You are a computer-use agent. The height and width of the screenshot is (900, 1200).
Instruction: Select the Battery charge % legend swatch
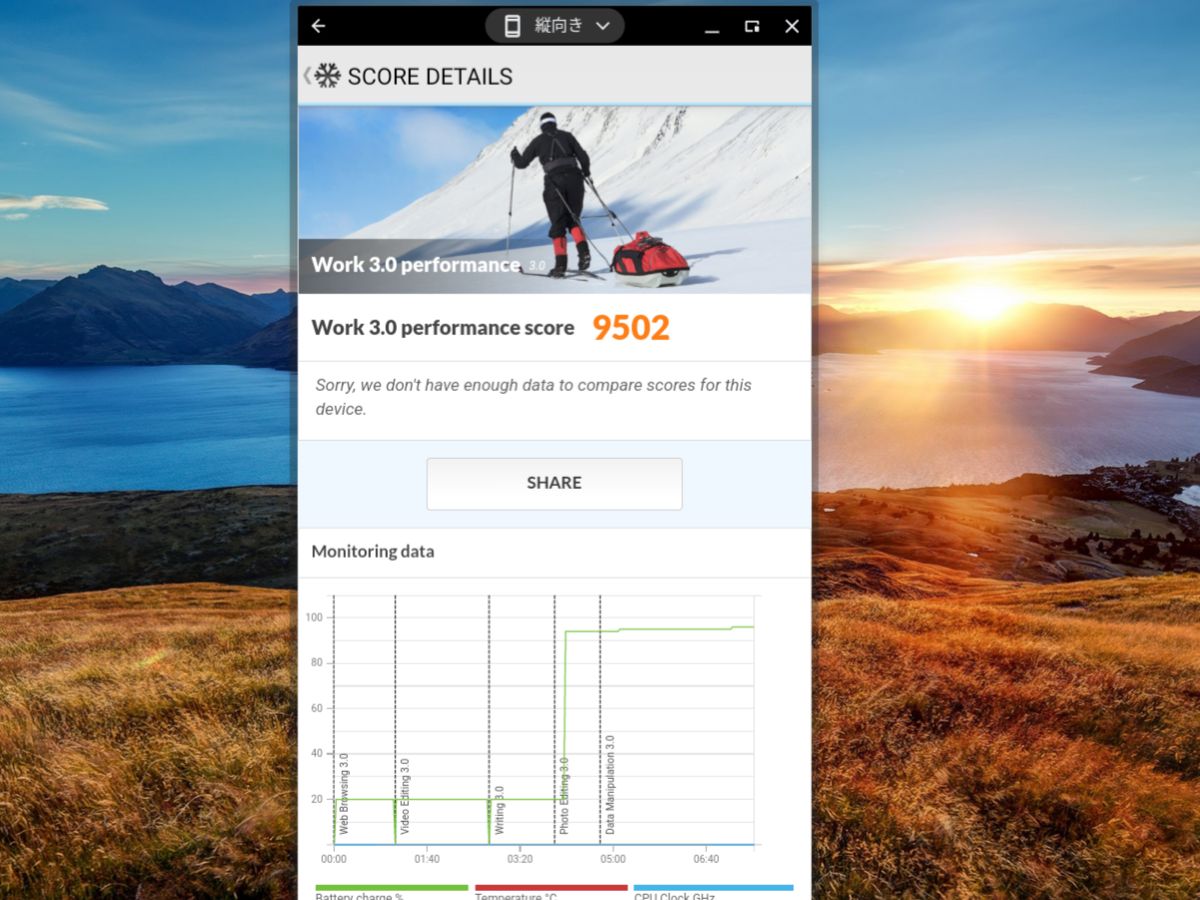coord(391,887)
